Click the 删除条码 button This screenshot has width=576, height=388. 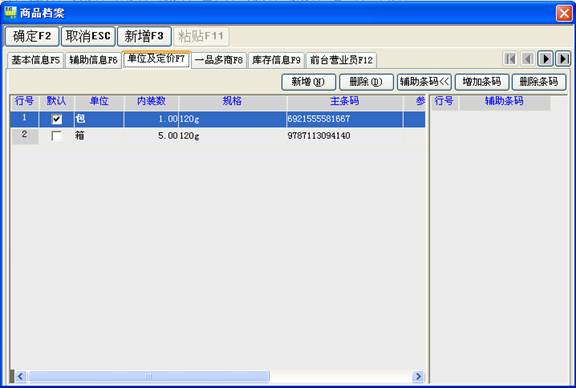tap(539, 82)
